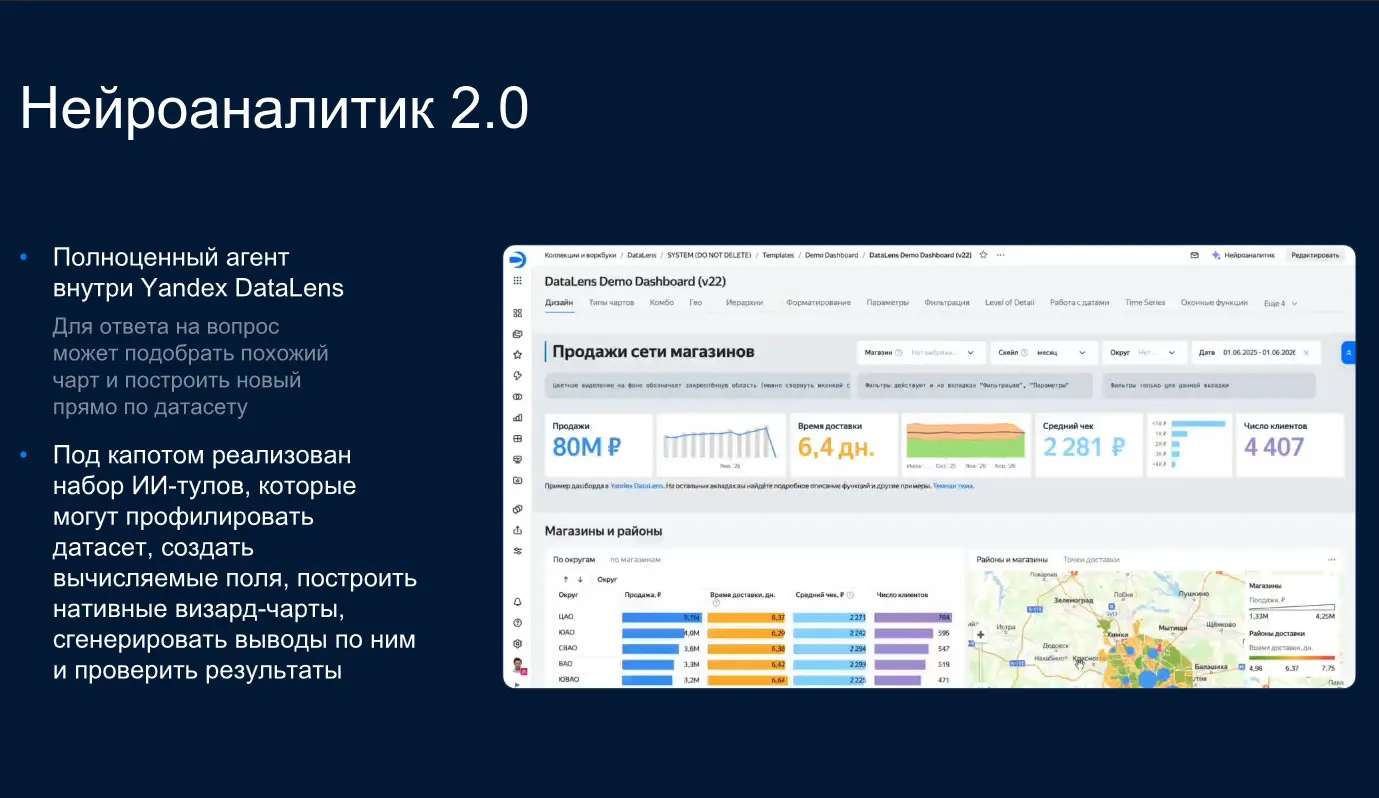Open Коллекции и воркбуки breadcrumb
1379x798 pixels.
click(581, 255)
